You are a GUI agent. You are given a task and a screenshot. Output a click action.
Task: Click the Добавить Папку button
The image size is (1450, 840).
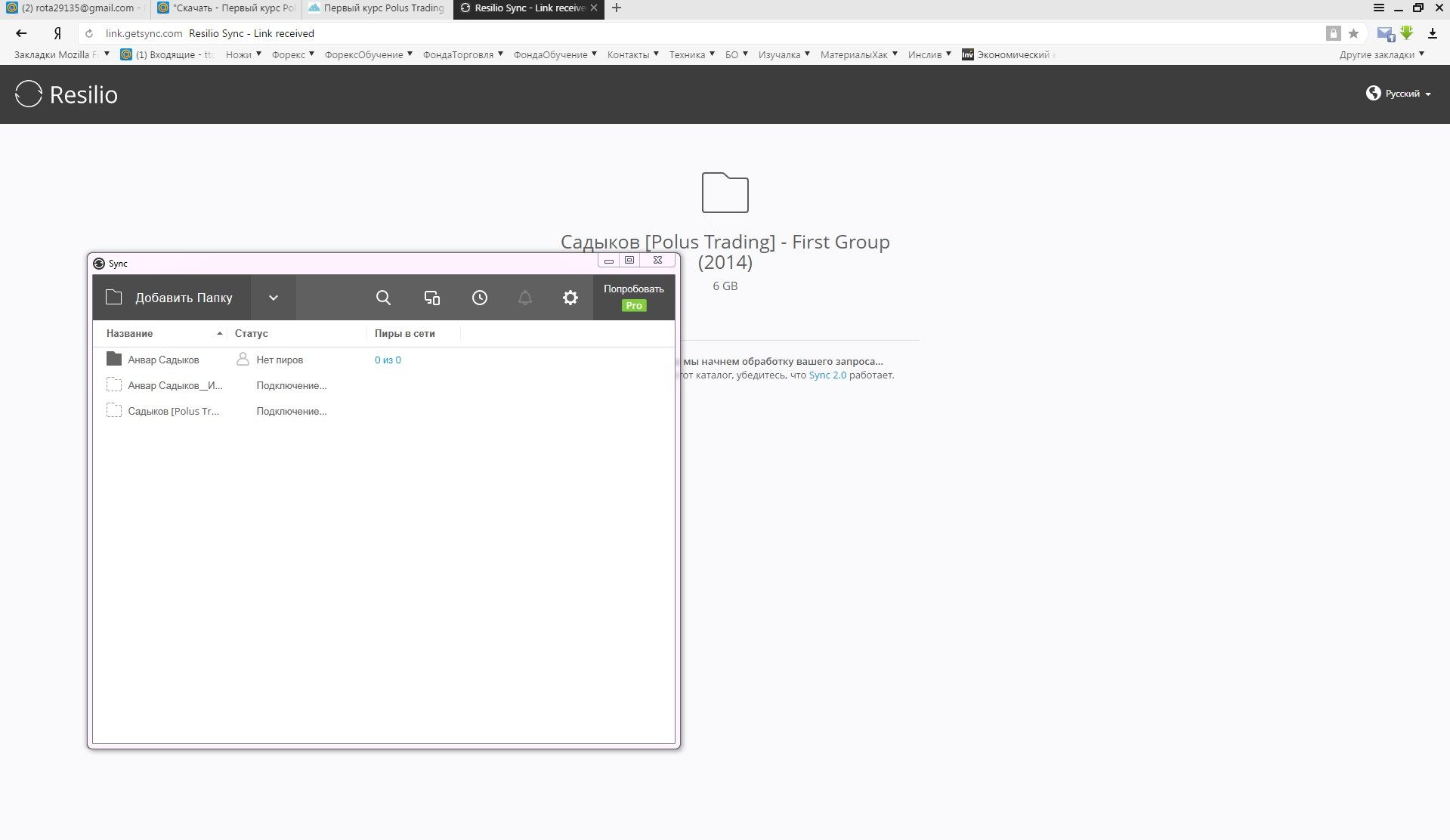tap(172, 298)
